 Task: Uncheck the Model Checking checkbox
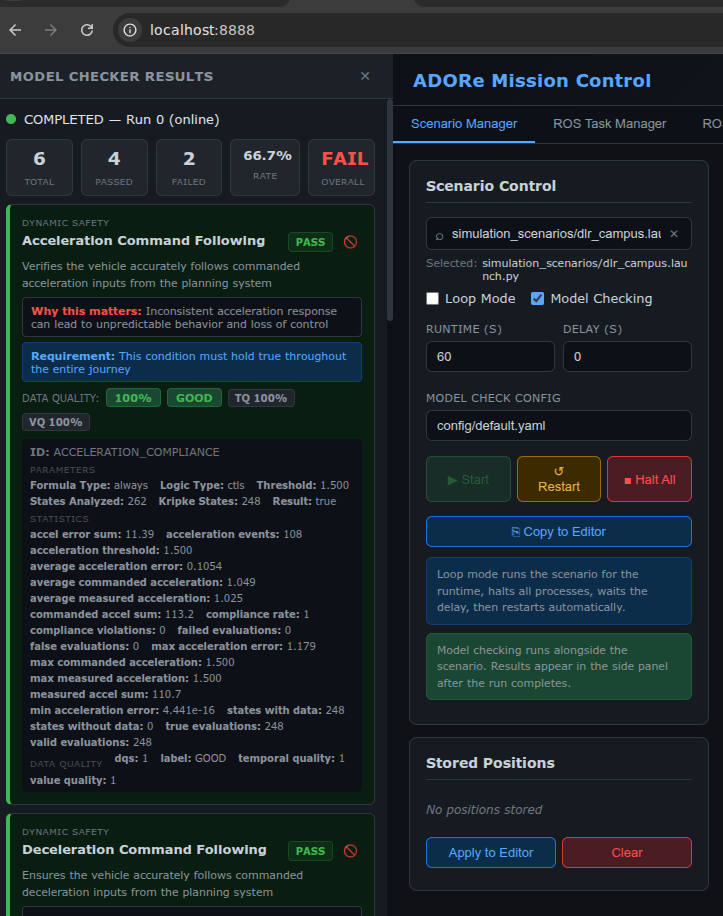tap(537, 299)
